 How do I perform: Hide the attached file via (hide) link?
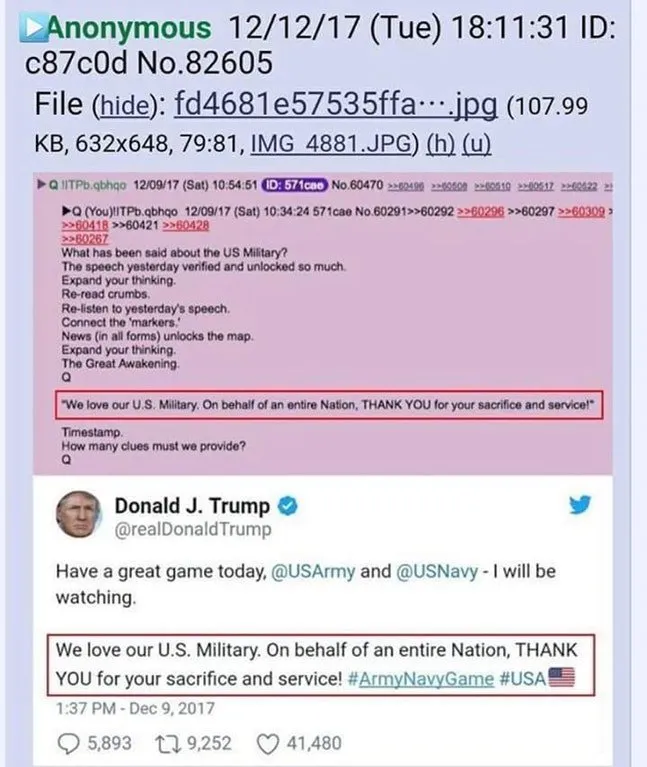[x=126, y=105]
